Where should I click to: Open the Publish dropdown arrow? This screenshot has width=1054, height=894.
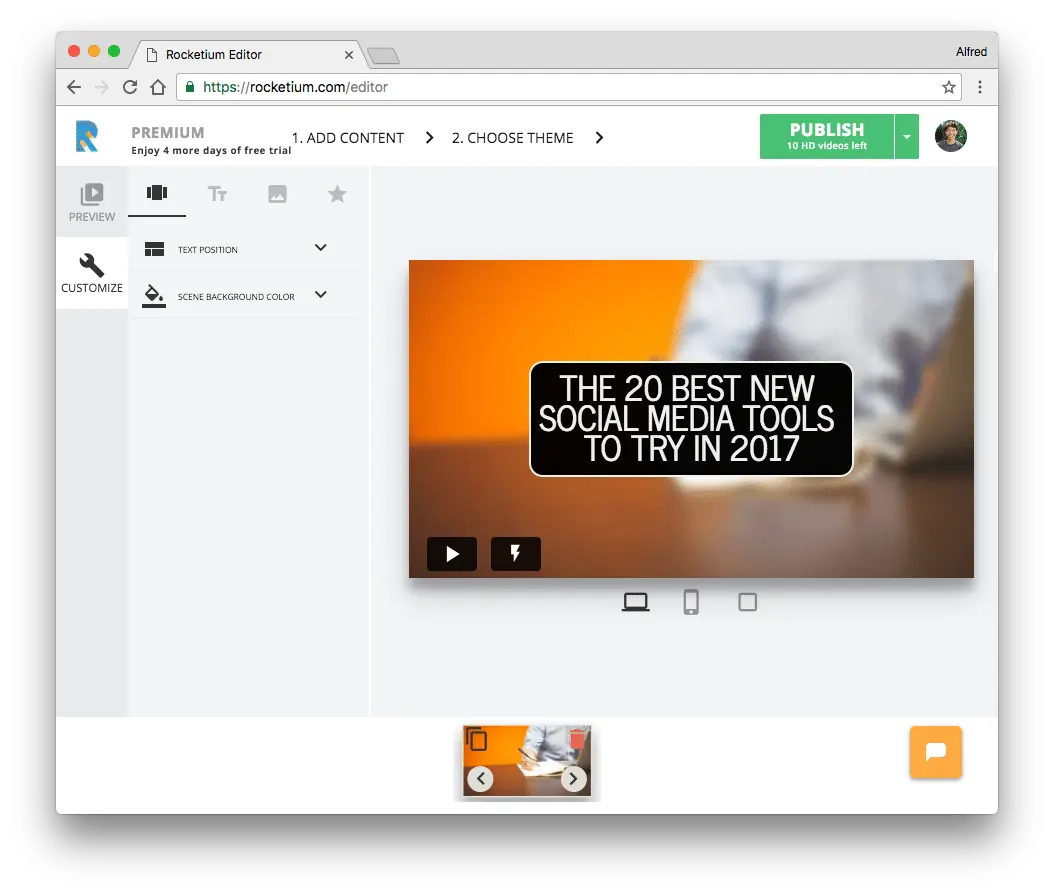point(906,136)
